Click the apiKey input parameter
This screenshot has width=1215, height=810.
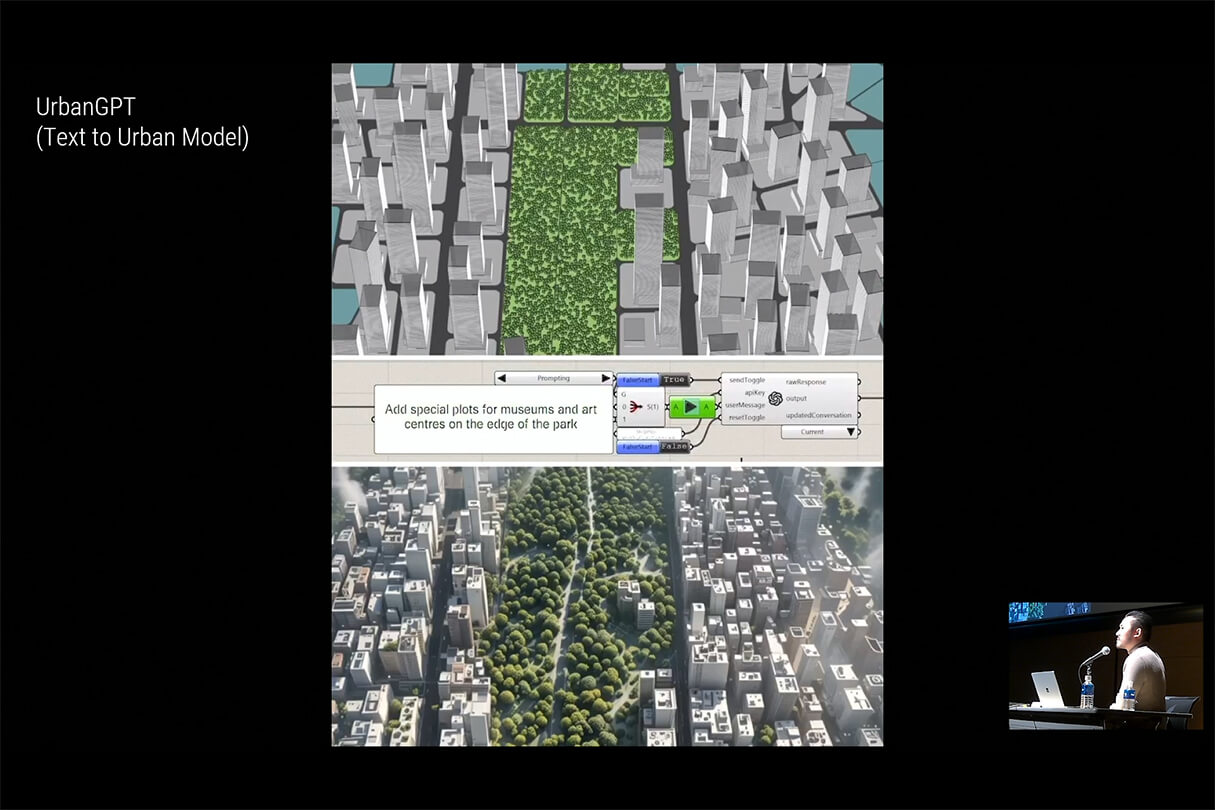[754, 393]
